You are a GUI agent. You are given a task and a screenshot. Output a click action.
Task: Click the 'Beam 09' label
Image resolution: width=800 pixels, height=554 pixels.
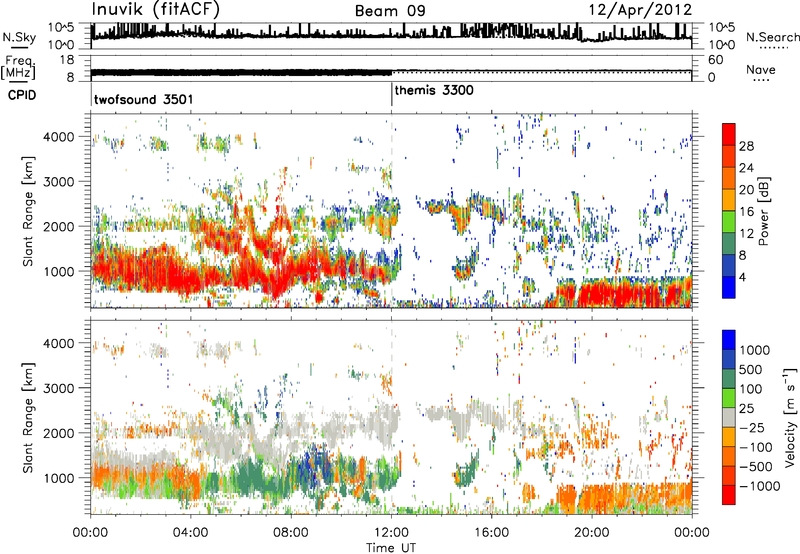coord(390,11)
